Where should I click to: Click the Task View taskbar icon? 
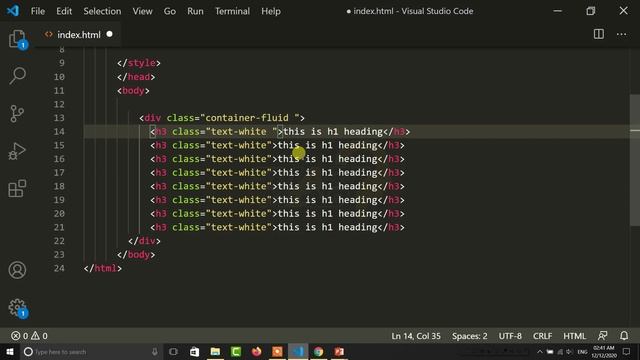(x=173, y=351)
